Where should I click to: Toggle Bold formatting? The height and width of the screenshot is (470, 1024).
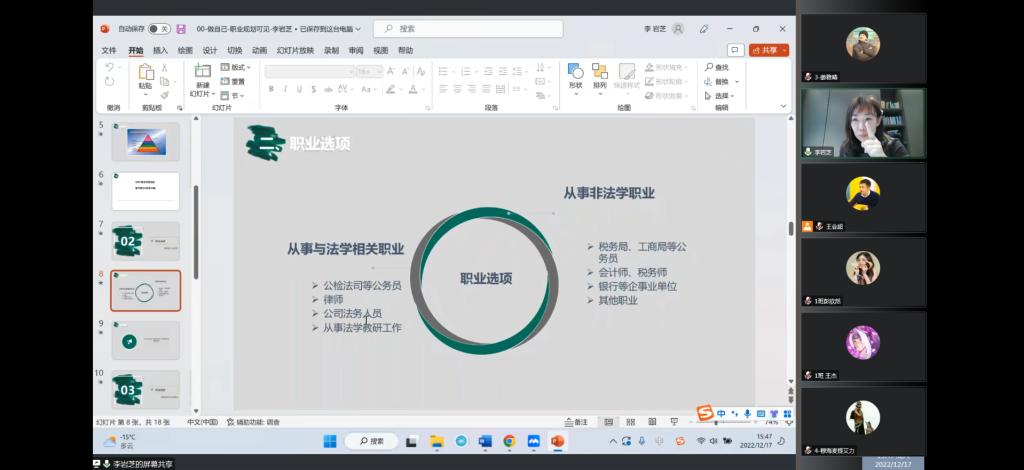click(x=271, y=89)
